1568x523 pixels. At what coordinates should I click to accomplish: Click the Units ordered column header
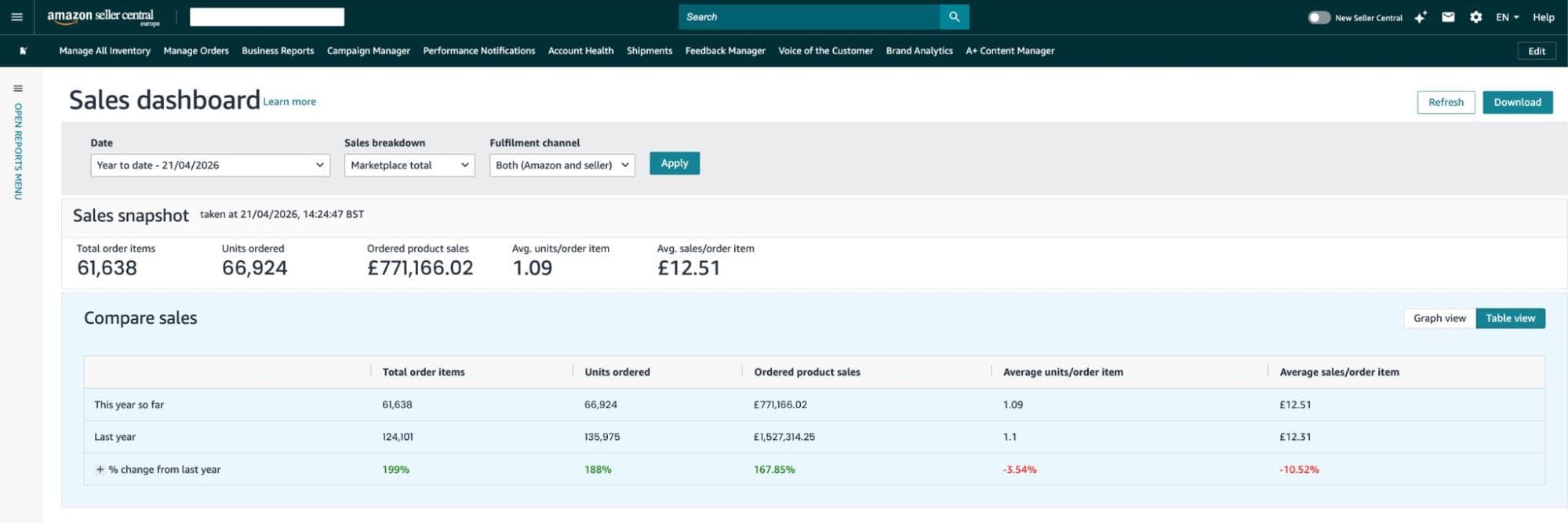pyautogui.click(x=617, y=372)
